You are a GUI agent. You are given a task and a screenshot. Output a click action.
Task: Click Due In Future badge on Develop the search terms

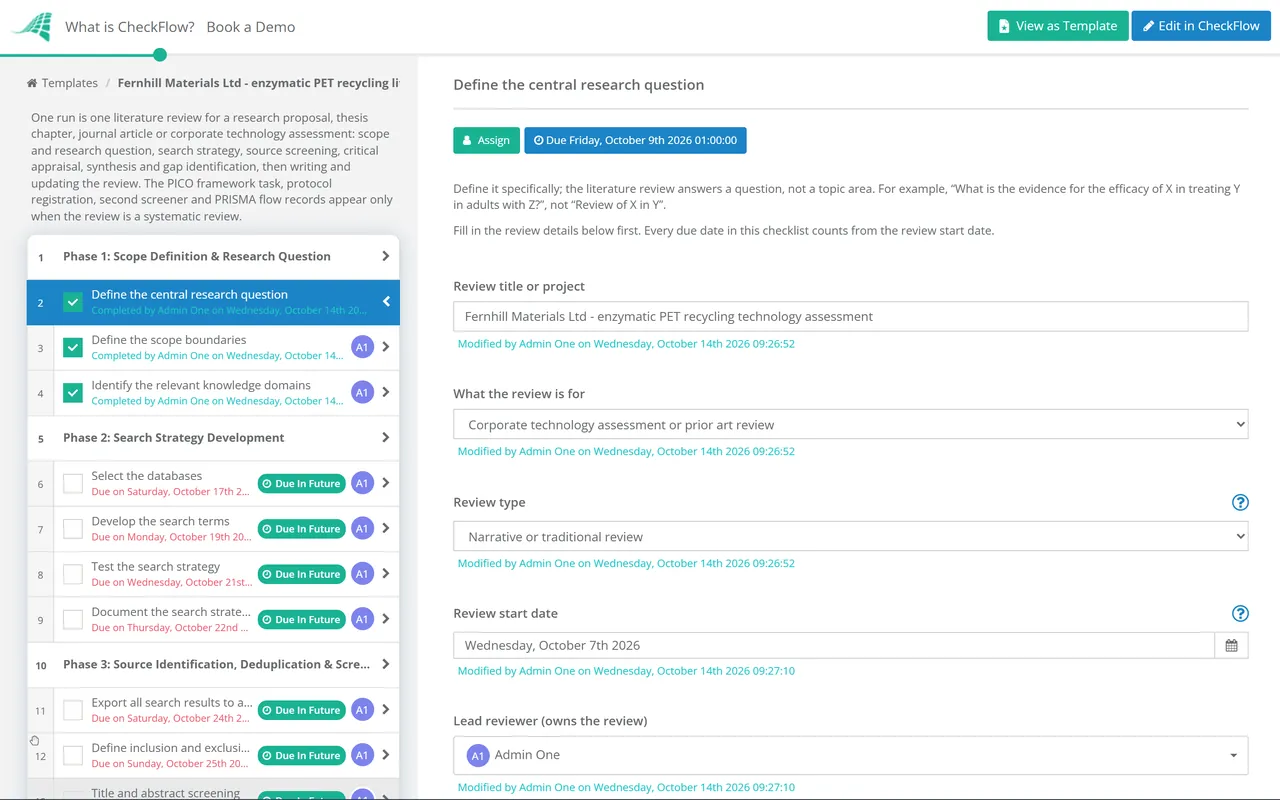(x=301, y=528)
